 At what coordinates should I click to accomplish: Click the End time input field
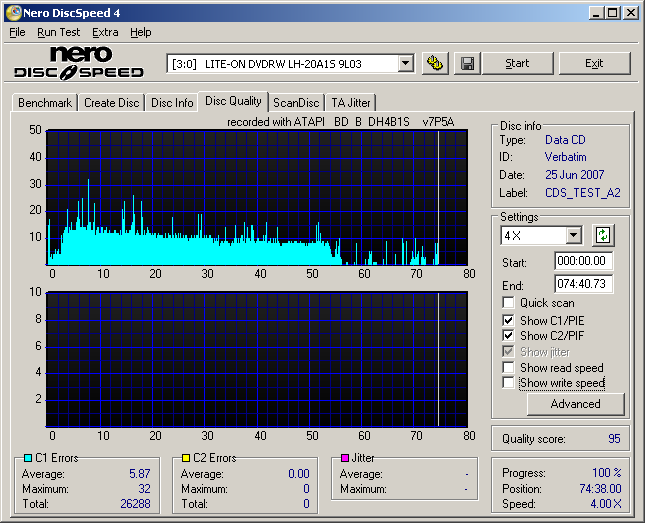click(584, 284)
